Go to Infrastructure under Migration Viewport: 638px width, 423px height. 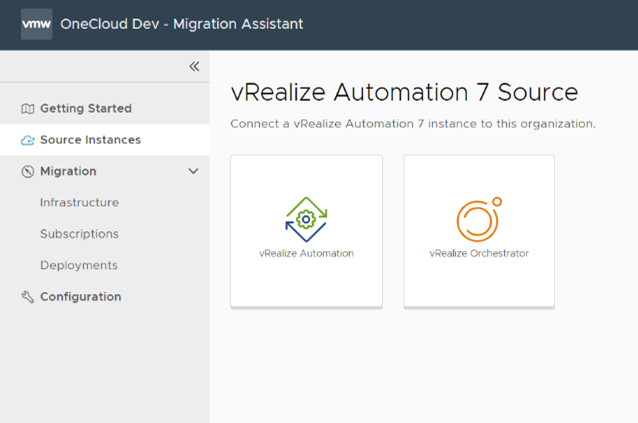pos(79,203)
